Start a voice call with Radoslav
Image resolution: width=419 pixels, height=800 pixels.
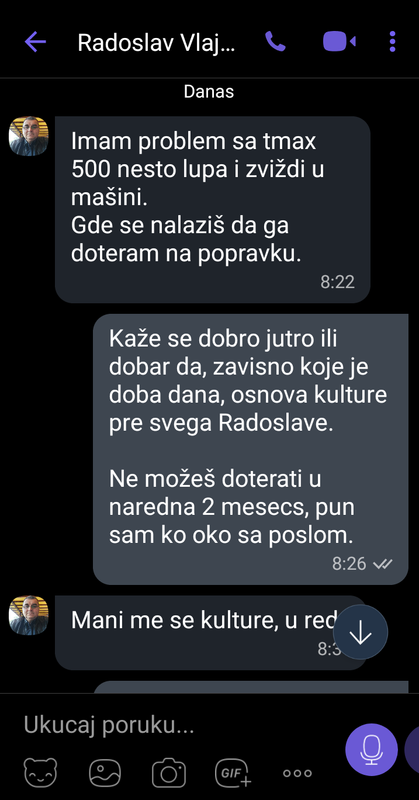(276, 41)
